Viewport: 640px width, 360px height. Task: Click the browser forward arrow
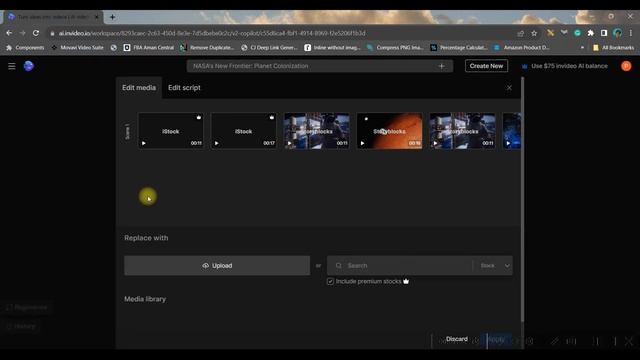[x=22, y=33]
